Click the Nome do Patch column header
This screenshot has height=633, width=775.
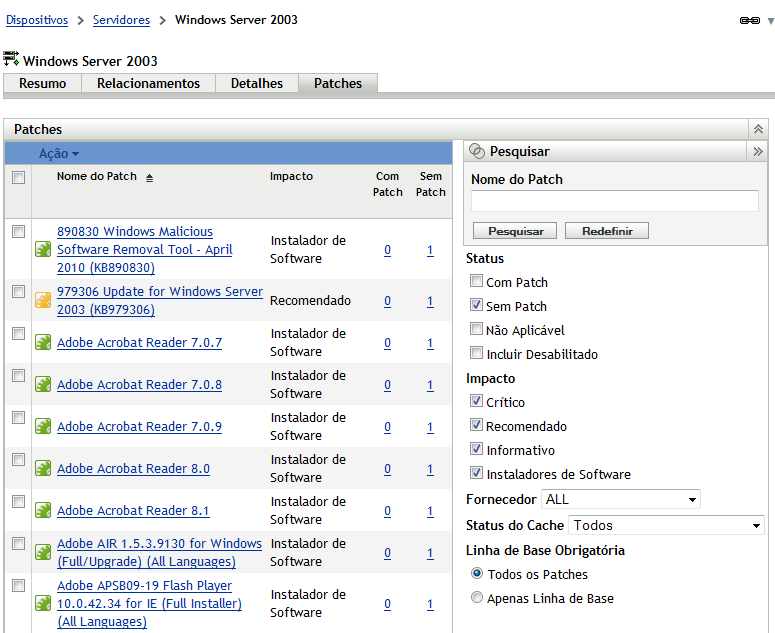[x=96, y=176]
